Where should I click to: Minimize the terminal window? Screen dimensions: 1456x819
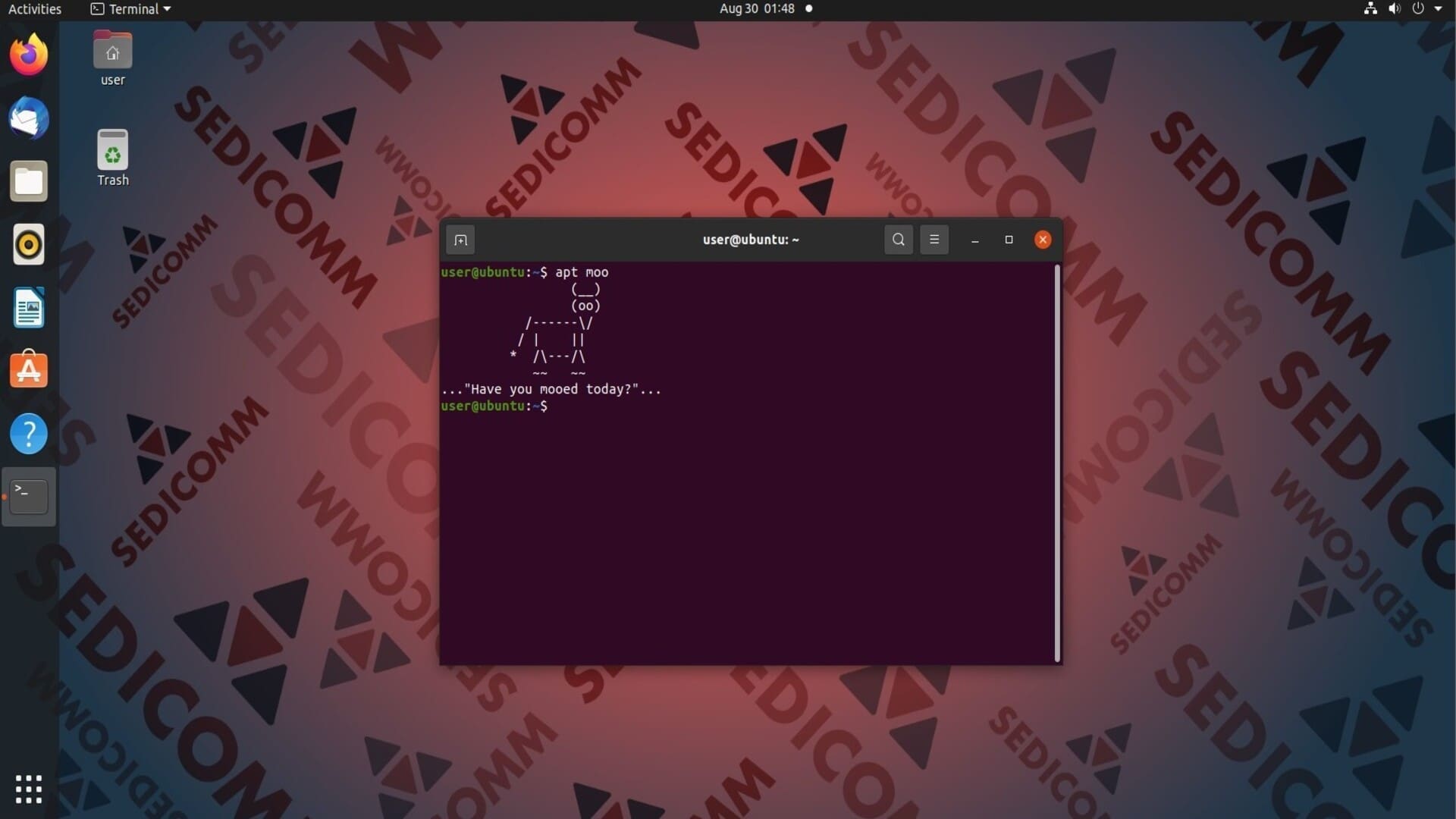pyautogui.click(x=975, y=240)
